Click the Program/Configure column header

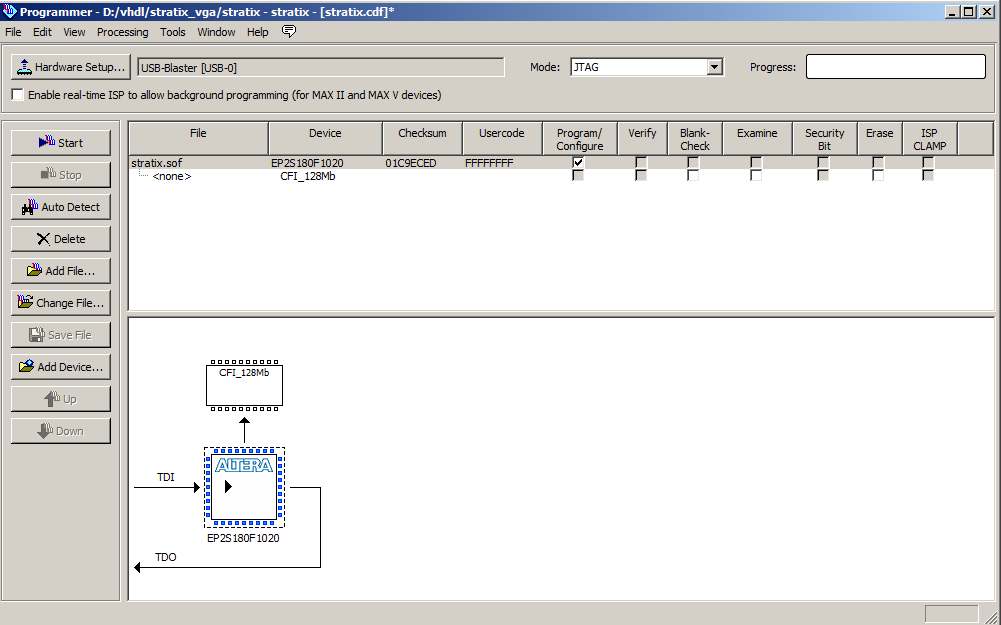(x=580, y=139)
